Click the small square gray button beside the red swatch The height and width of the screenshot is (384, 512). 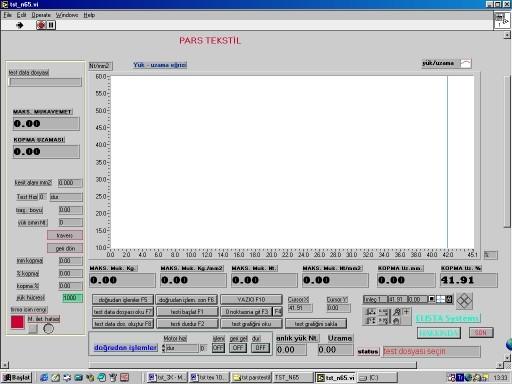33,329
